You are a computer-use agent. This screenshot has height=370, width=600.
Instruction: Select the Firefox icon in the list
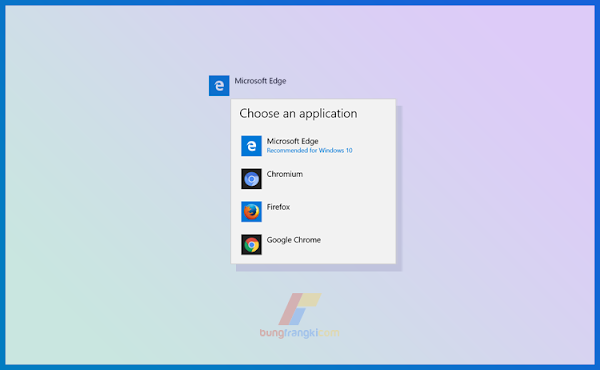pos(251,212)
